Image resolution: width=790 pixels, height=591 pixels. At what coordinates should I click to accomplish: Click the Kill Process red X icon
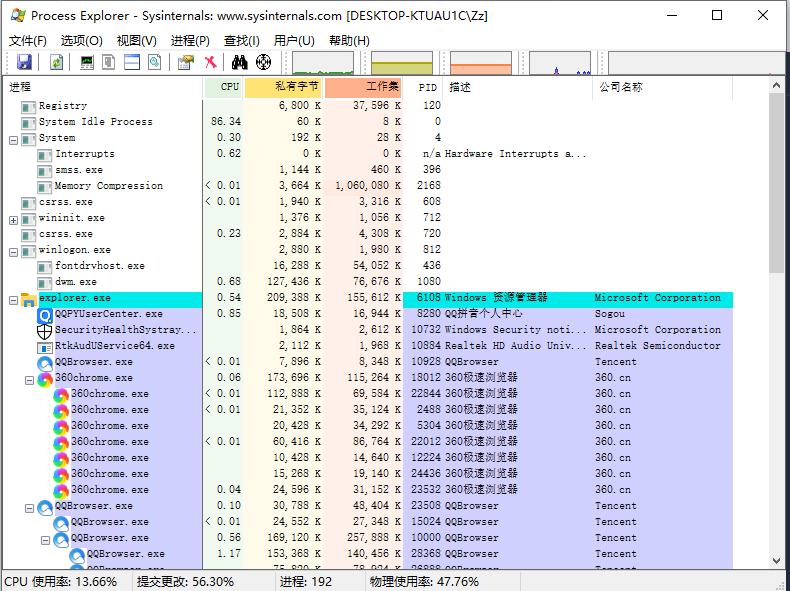coord(211,62)
